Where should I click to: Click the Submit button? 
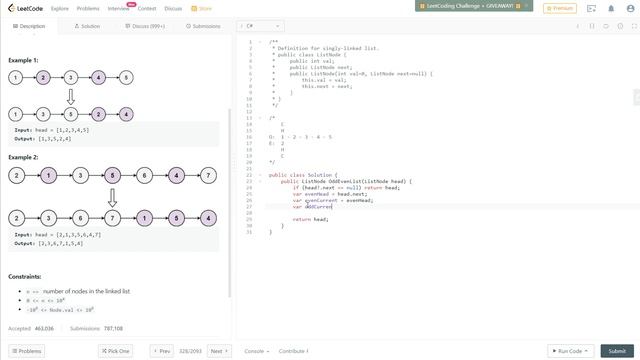pos(617,351)
